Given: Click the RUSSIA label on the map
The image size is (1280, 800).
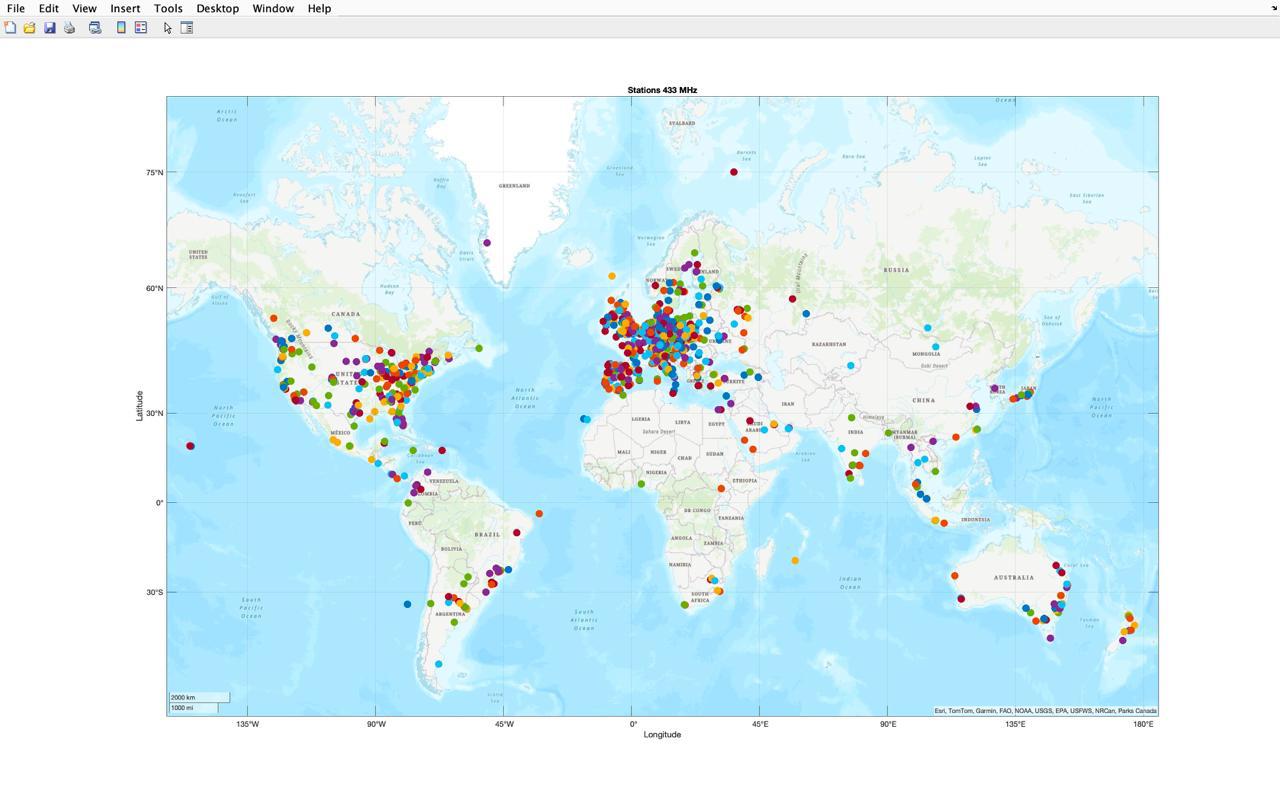Looking at the screenshot, I should click(896, 270).
